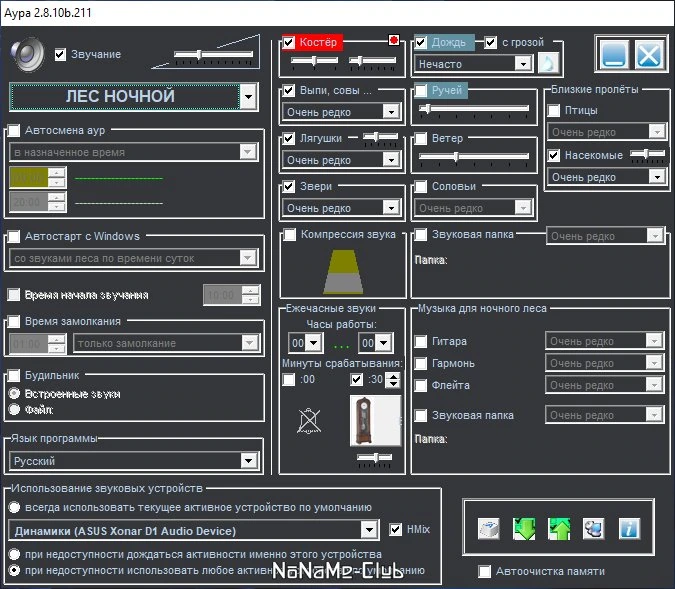Click the blue info icon button
The image size is (675, 589).
pos(629,529)
